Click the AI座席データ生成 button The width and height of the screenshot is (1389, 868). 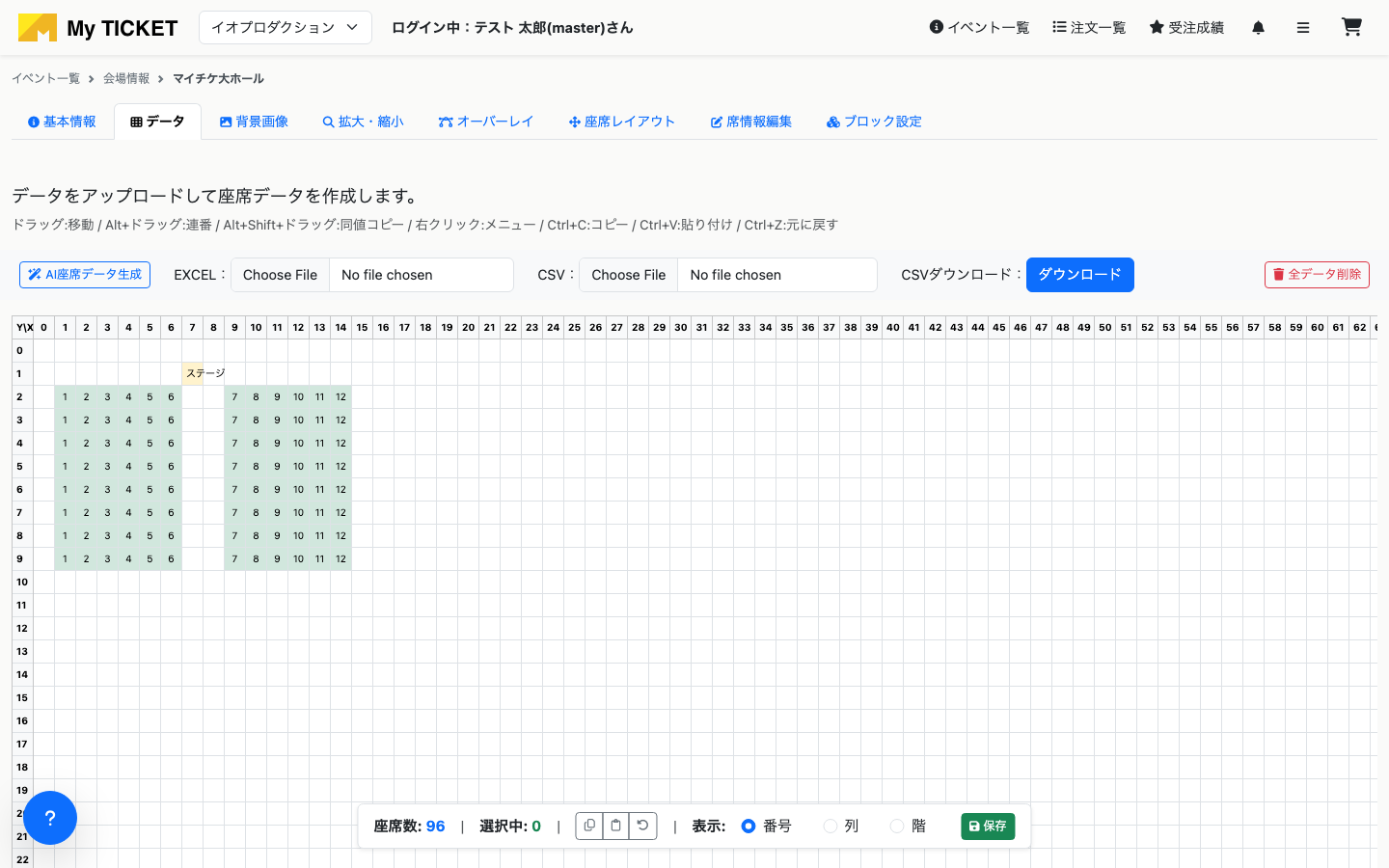(85, 275)
